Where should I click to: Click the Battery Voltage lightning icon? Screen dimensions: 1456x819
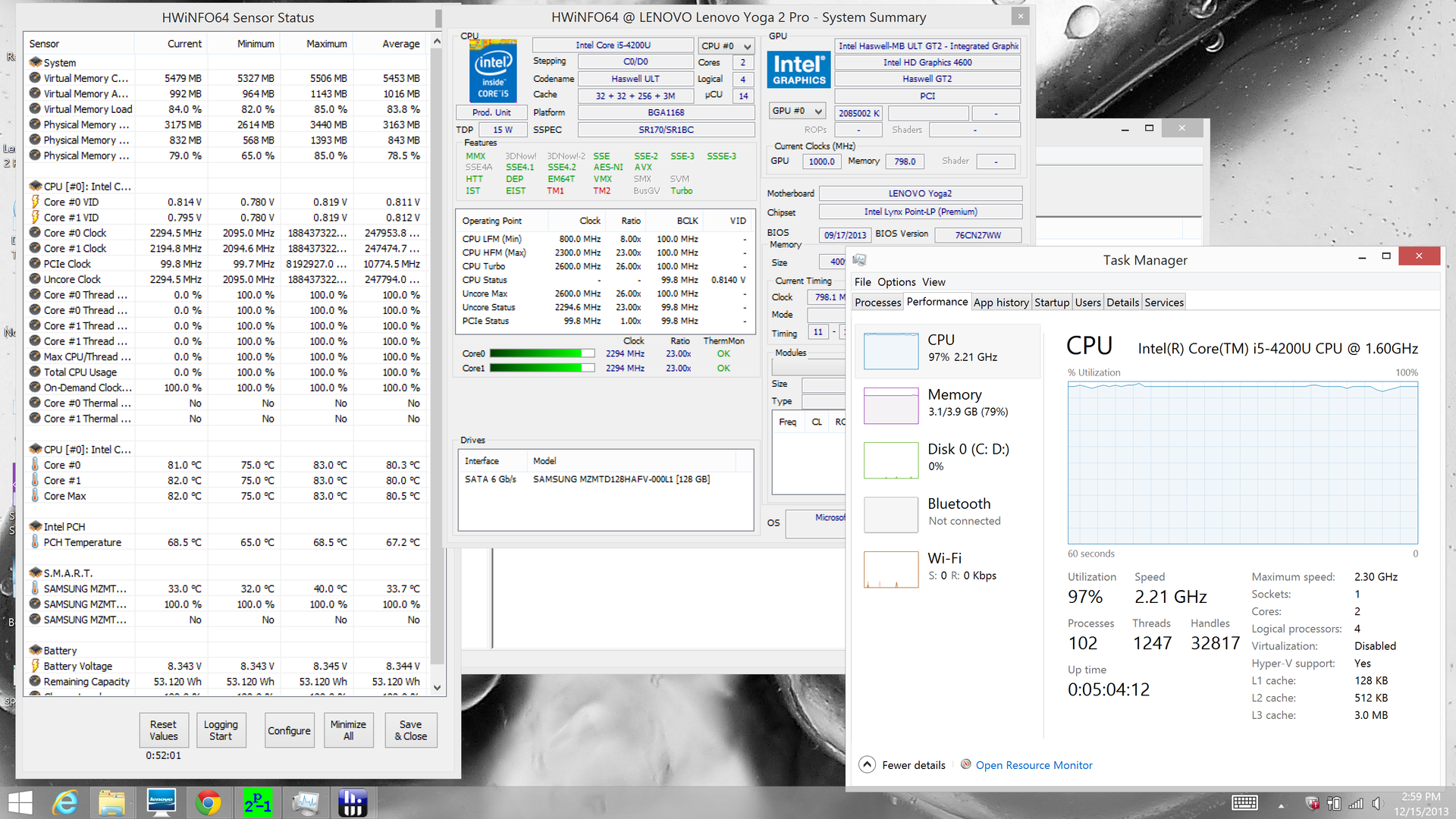[35, 666]
